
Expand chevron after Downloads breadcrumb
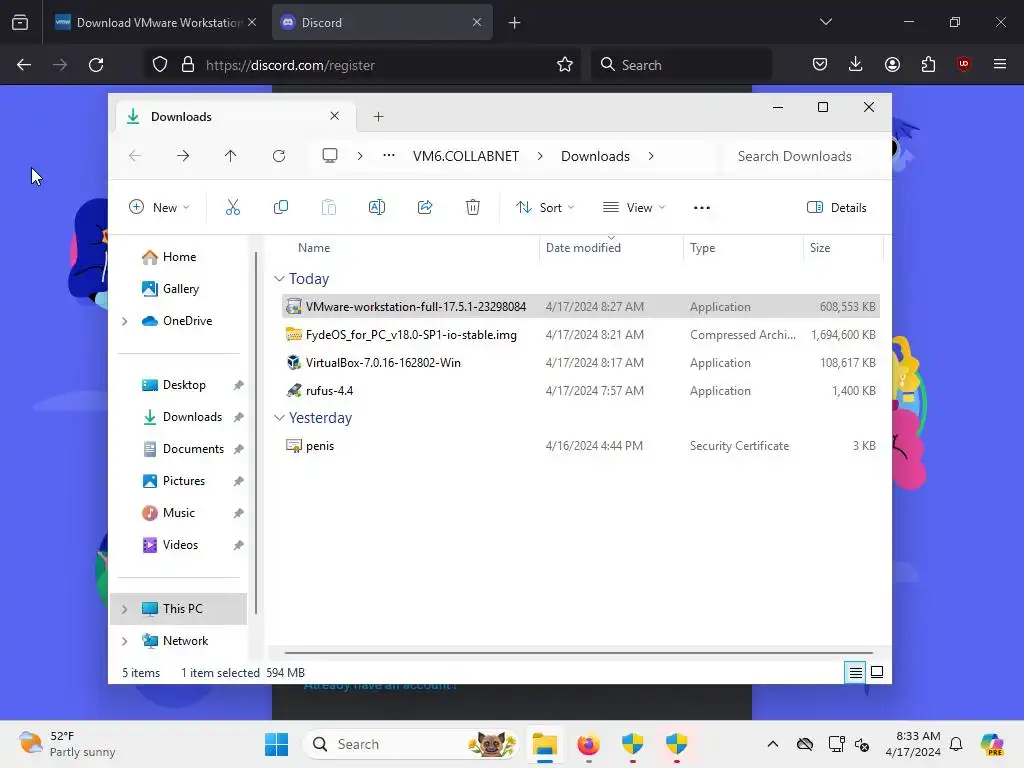(x=650, y=156)
